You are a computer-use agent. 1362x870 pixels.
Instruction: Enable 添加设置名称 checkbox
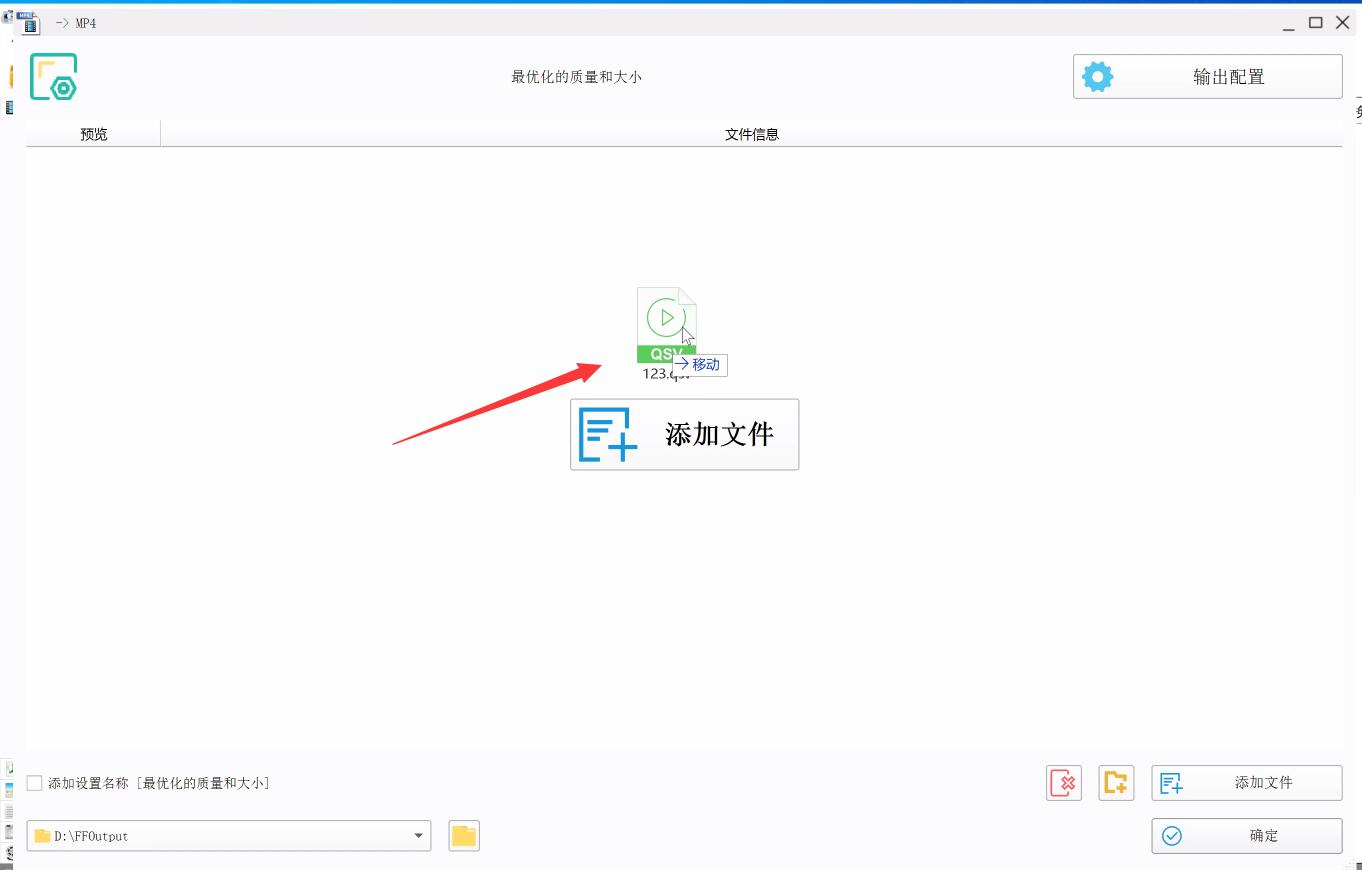point(35,783)
